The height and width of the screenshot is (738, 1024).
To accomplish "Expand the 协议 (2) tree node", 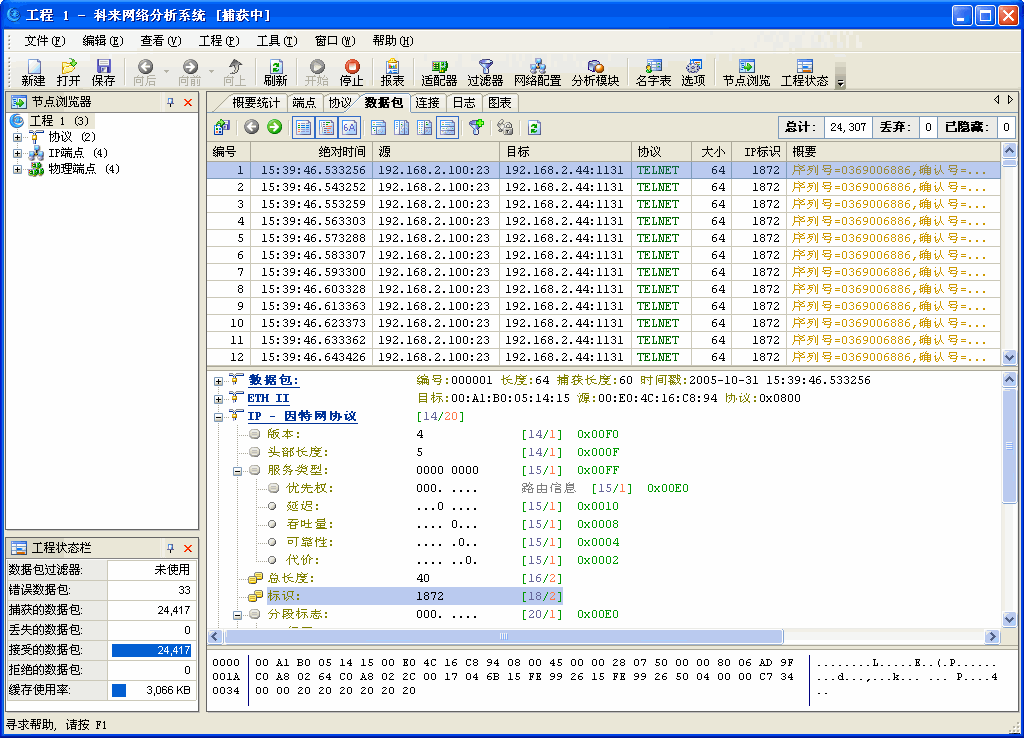I will click(x=17, y=137).
